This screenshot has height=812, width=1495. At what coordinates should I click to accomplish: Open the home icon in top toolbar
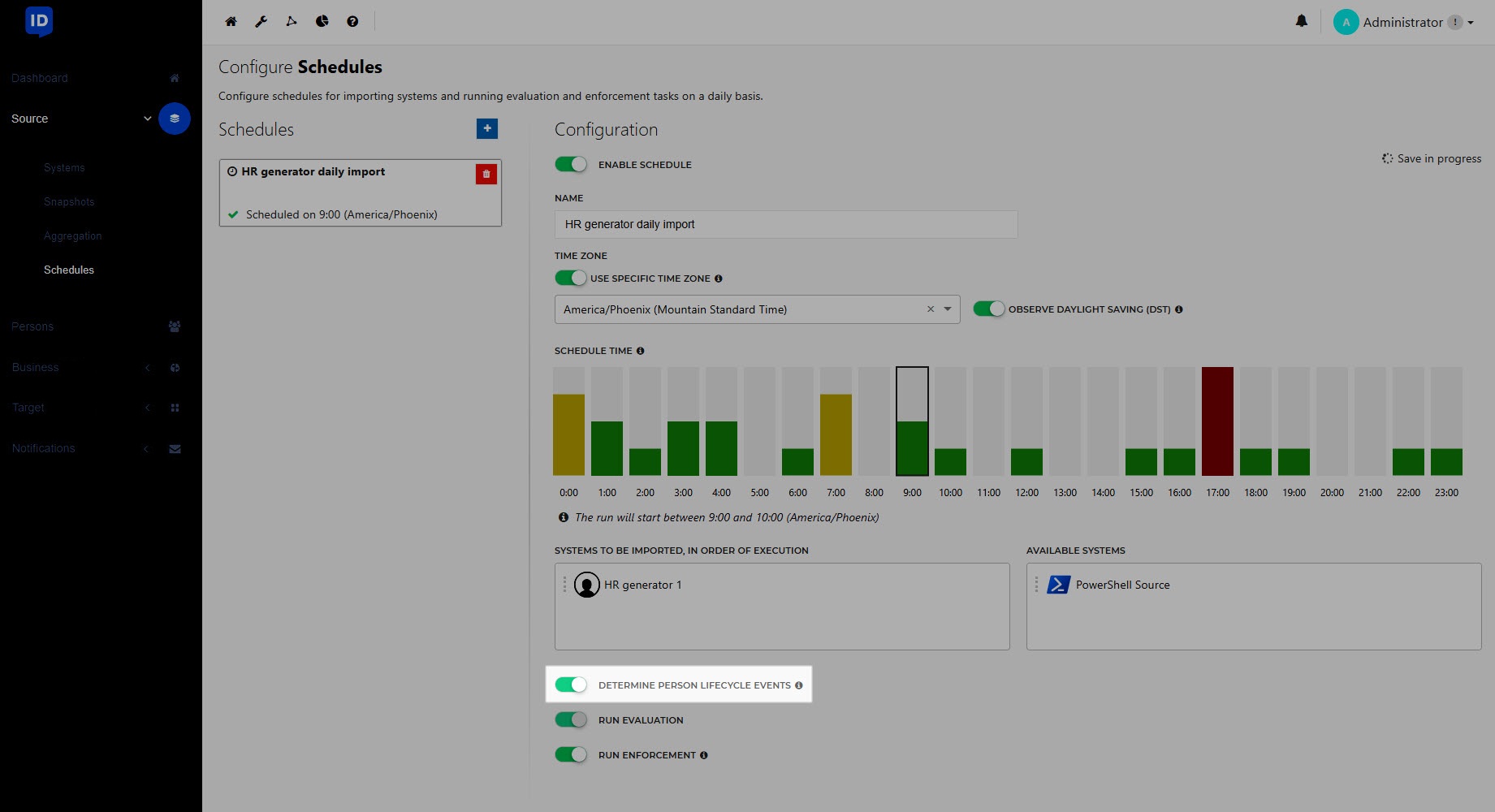[x=231, y=22]
